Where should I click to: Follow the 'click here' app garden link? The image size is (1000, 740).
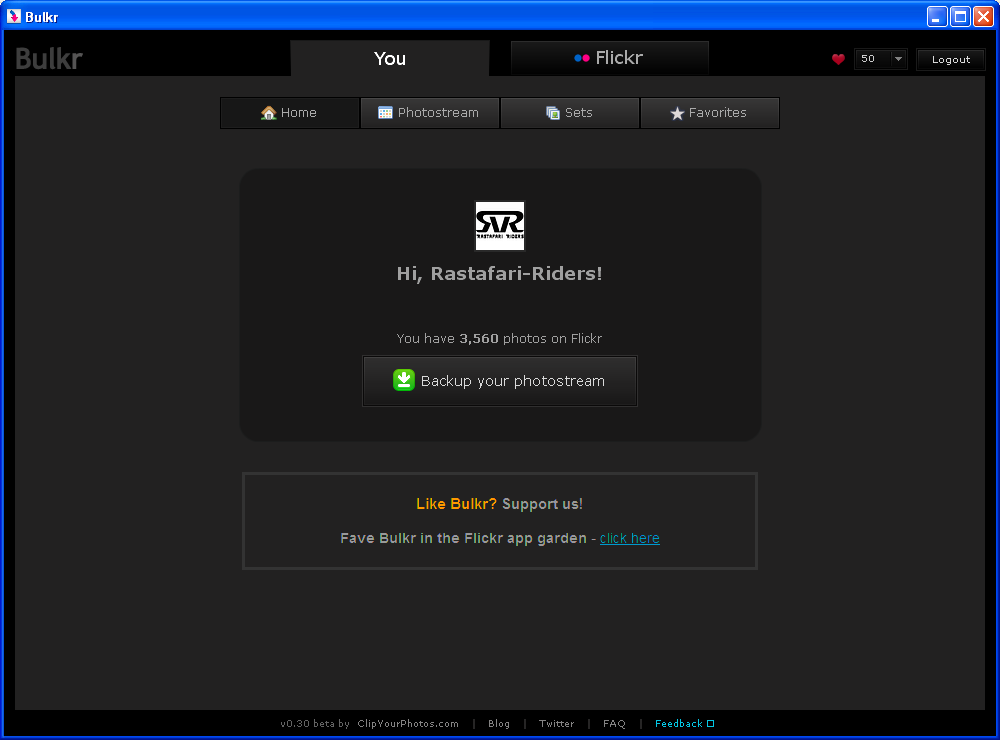(x=629, y=538)
